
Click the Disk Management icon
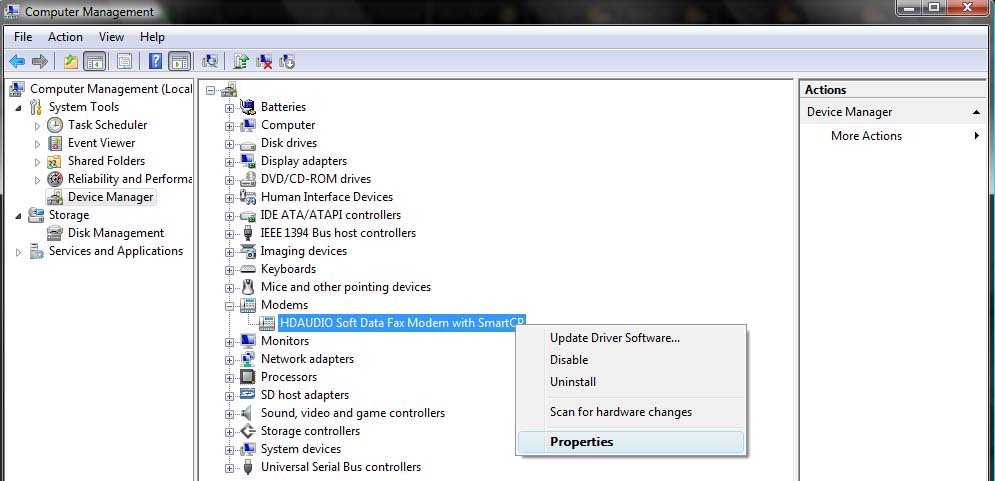click(x=55, y=234)
